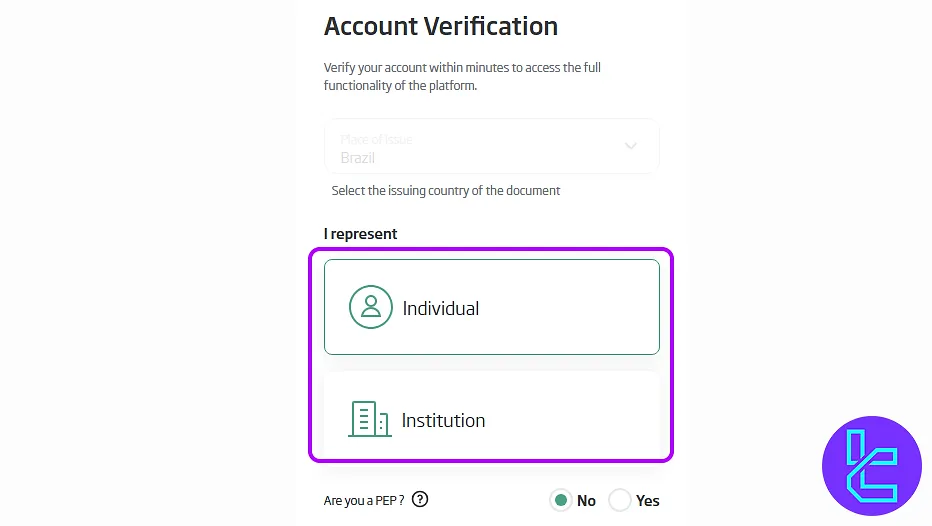This screenshot has width=932, height=526.
Task: Click the building icon for Institution
Action: pyautogui.click(x=369, y=420)
